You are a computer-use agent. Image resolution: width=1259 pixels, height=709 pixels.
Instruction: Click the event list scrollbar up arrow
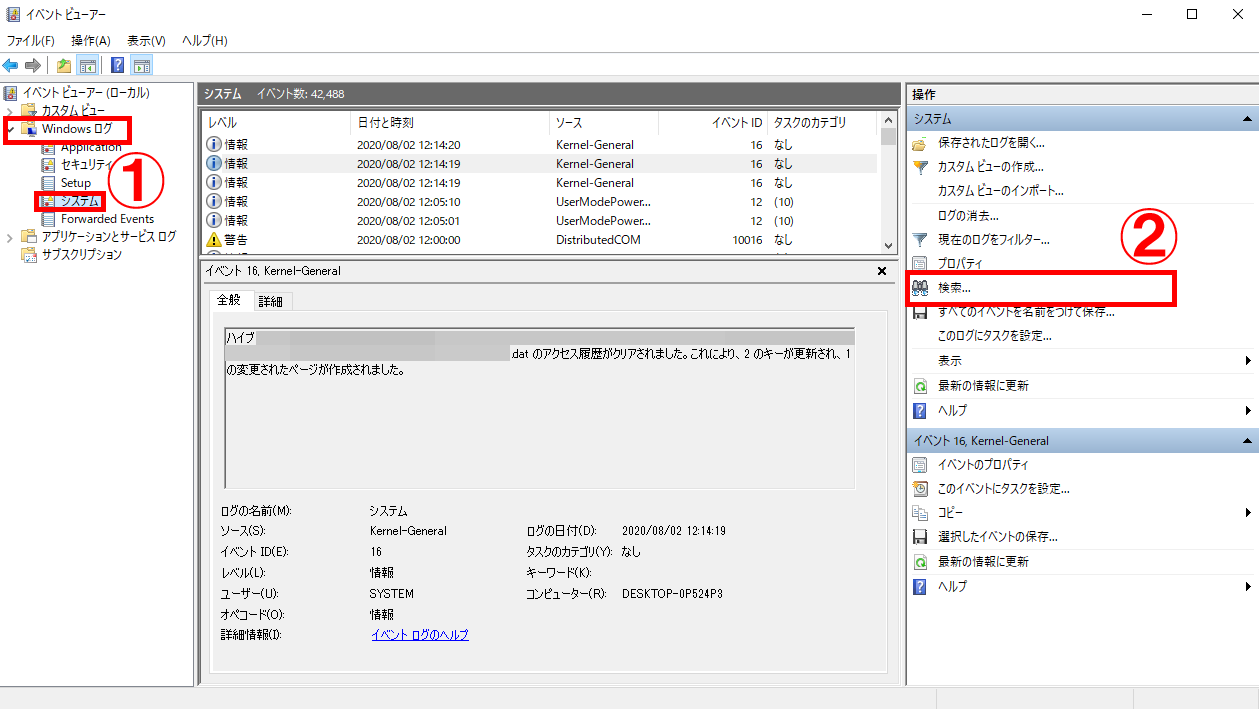point(888,121)
